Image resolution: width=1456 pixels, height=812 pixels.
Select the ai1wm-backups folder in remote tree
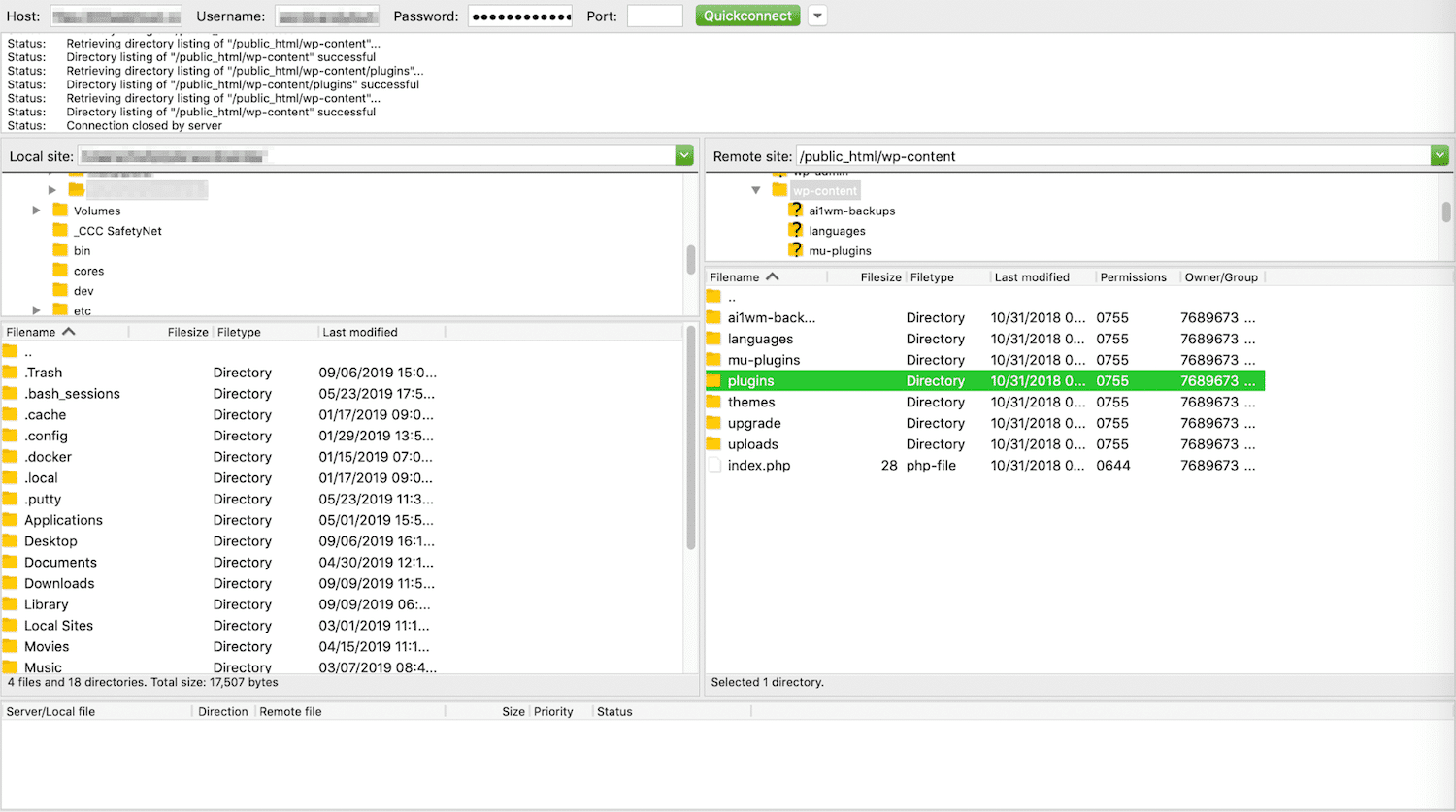point(851,210)
